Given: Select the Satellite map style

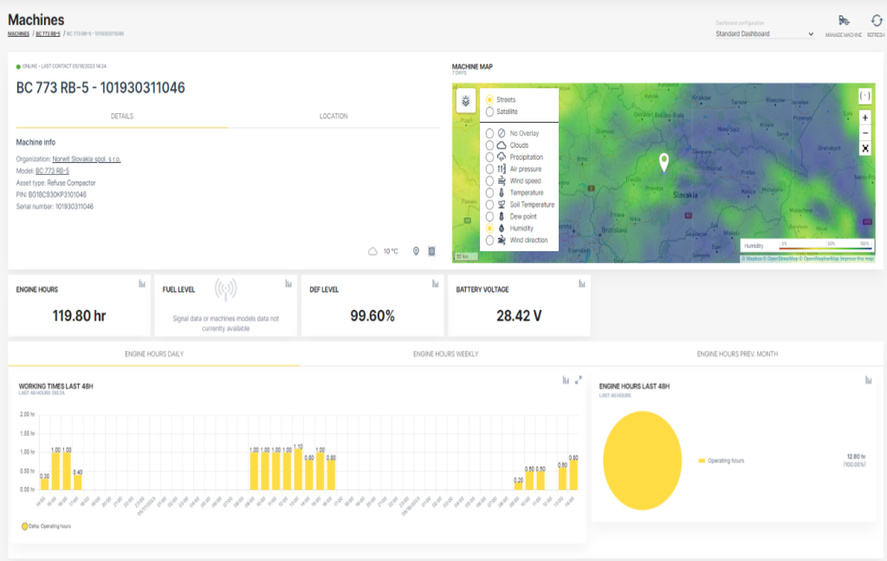Looking at the screenshot, I should tap(490, 112).
